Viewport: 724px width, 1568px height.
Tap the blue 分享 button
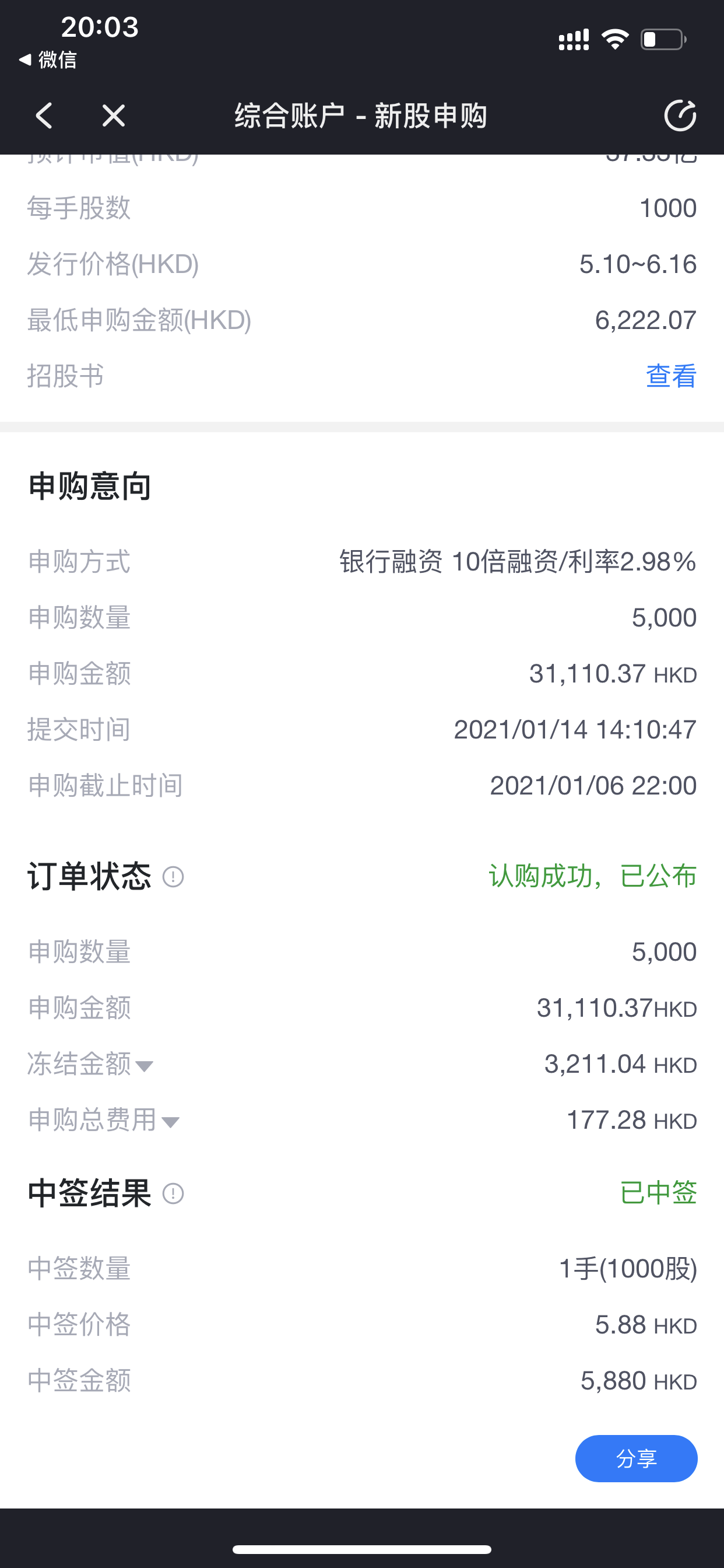pyautogui.click(x=637, y=1458)
